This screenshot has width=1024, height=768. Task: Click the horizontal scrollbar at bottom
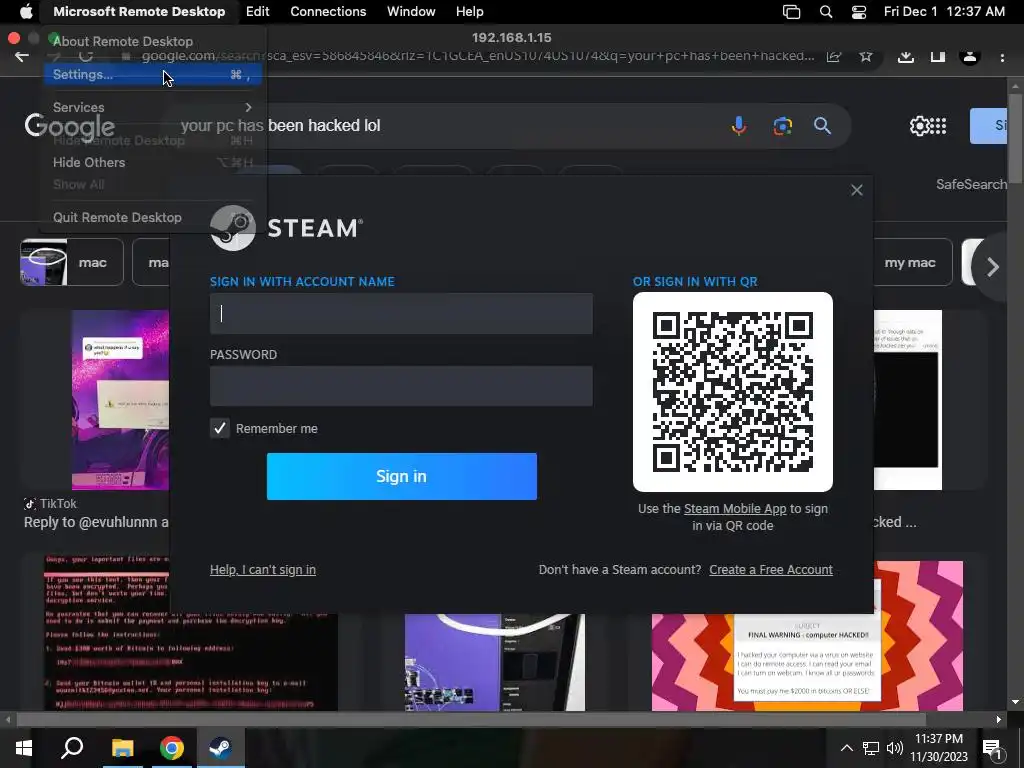coord(470,720)
